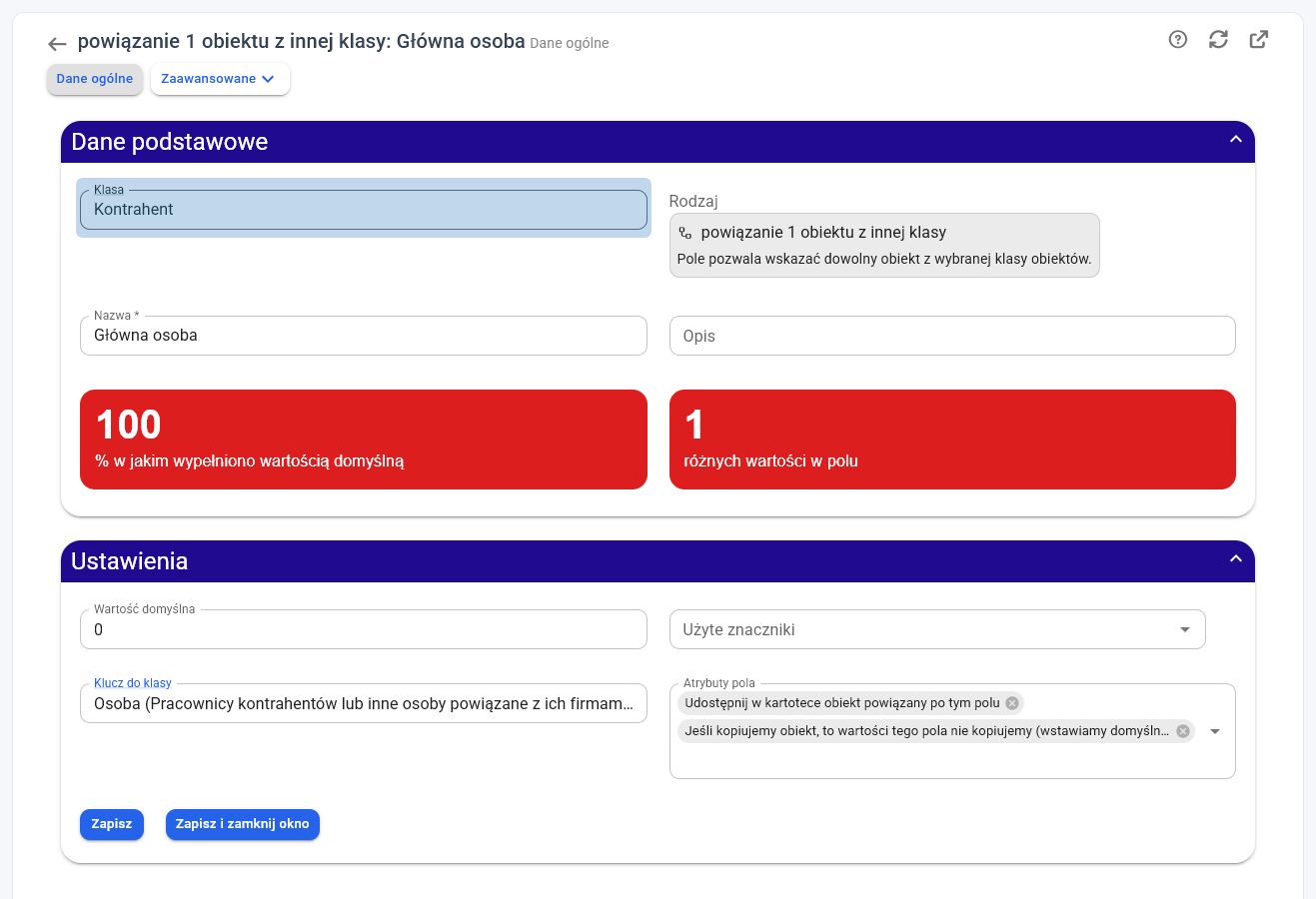The height and width of the screenshot is (899, 1316).
Task: Click the page title ending 'Główna osoba'
Action: (301, 42)
